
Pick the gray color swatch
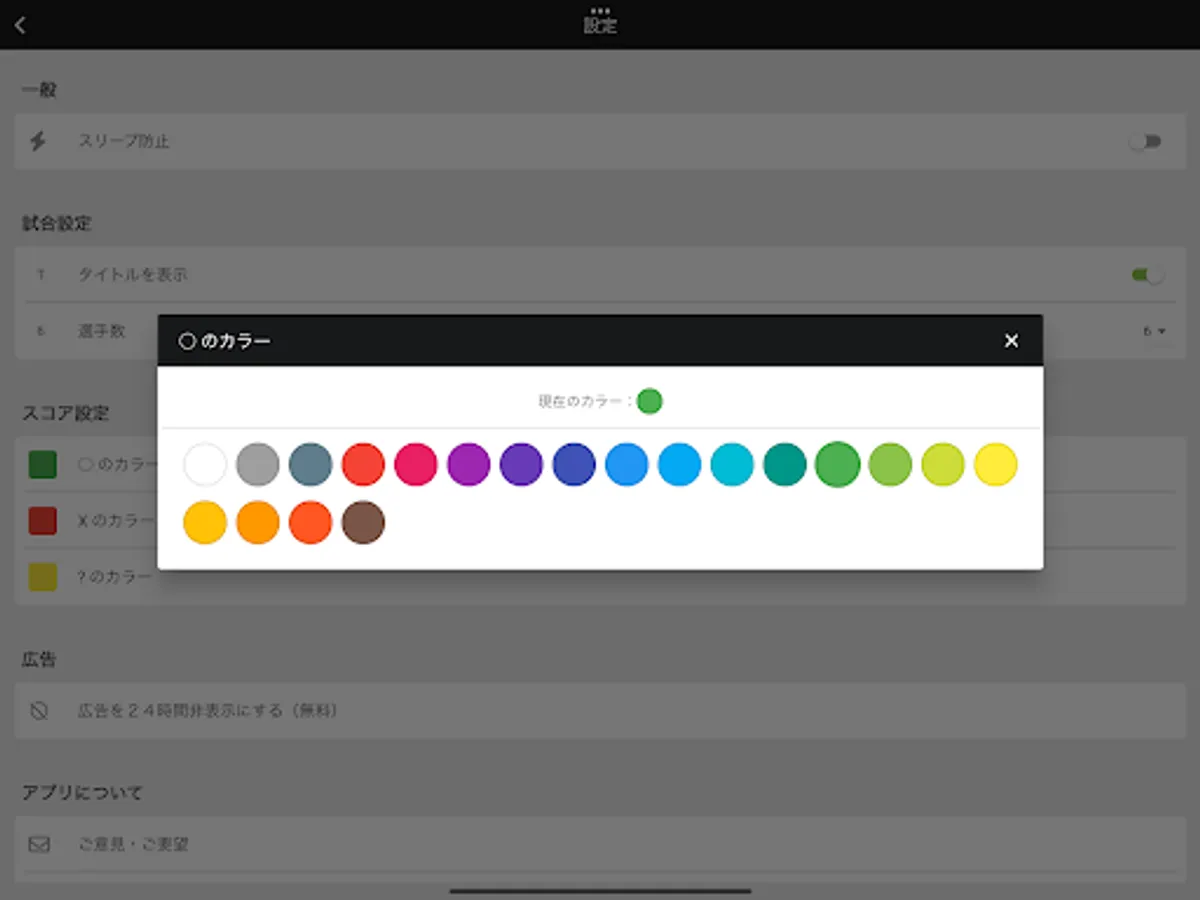[258, 465]
